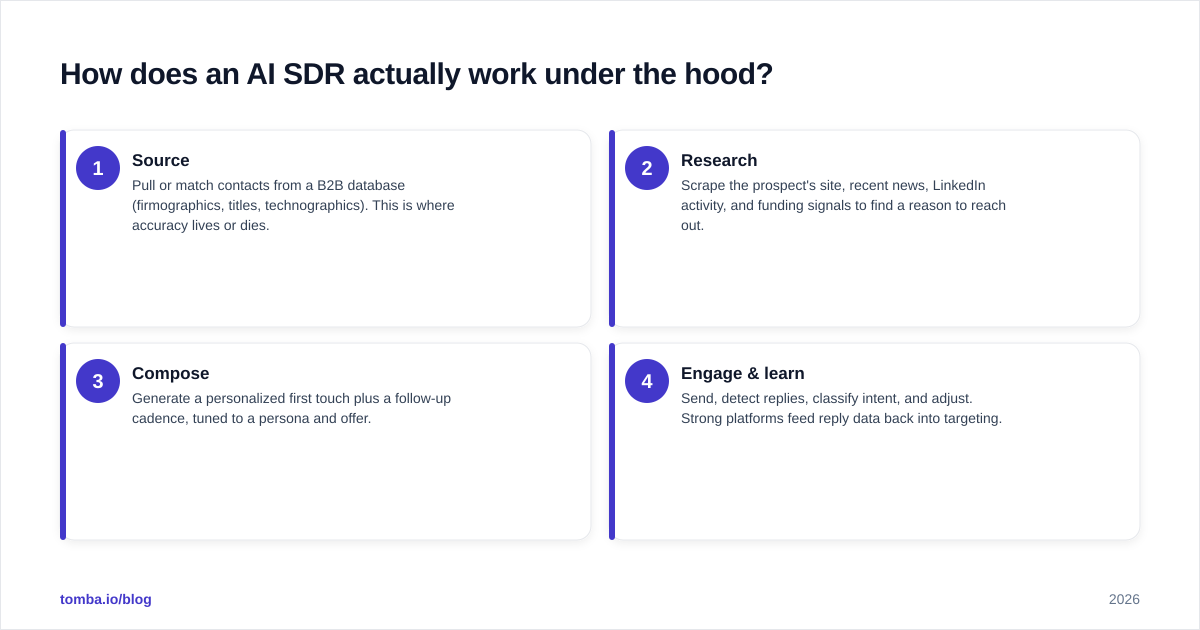Click the 'Scrape the prospect's site' description
The width and height of the screenshot is (1200, 630).
(x=843, y=205)
